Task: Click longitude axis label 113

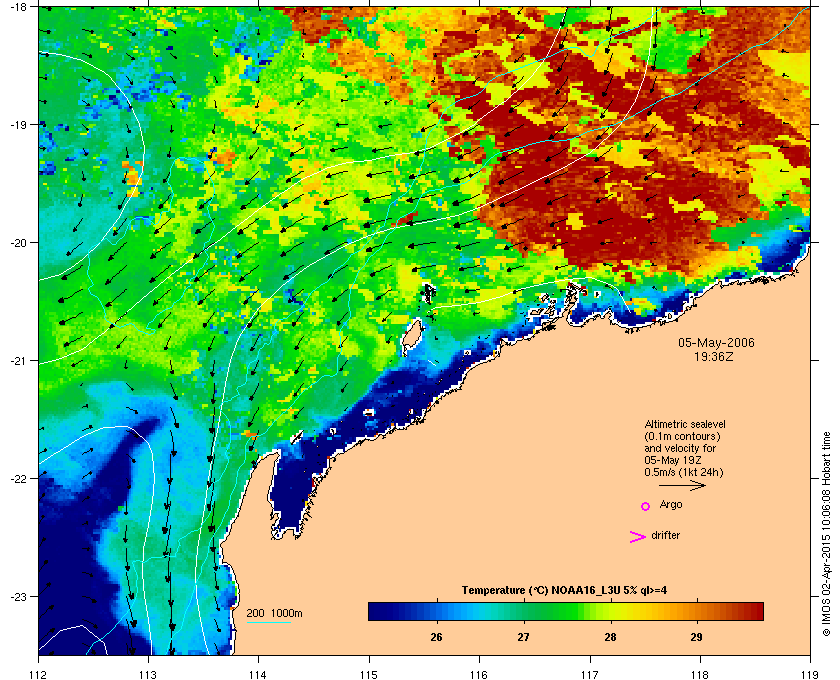Action: (148, 675)
